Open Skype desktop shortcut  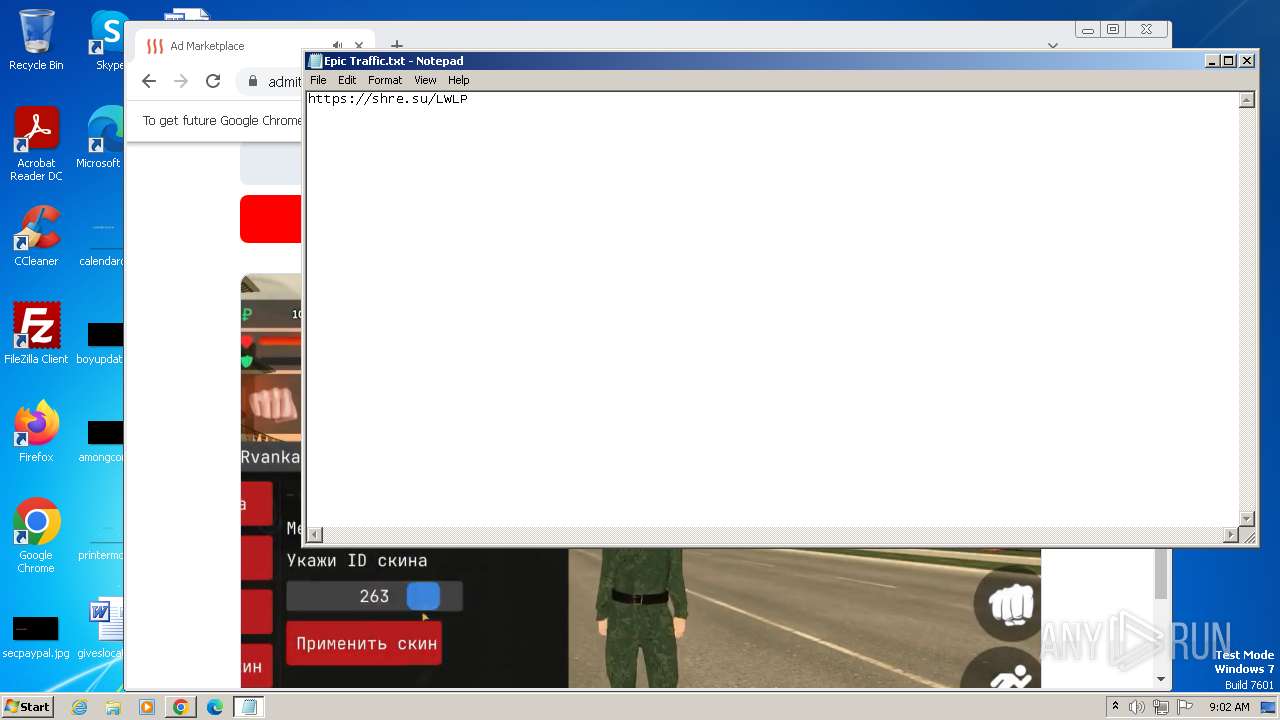pos(108,40)
